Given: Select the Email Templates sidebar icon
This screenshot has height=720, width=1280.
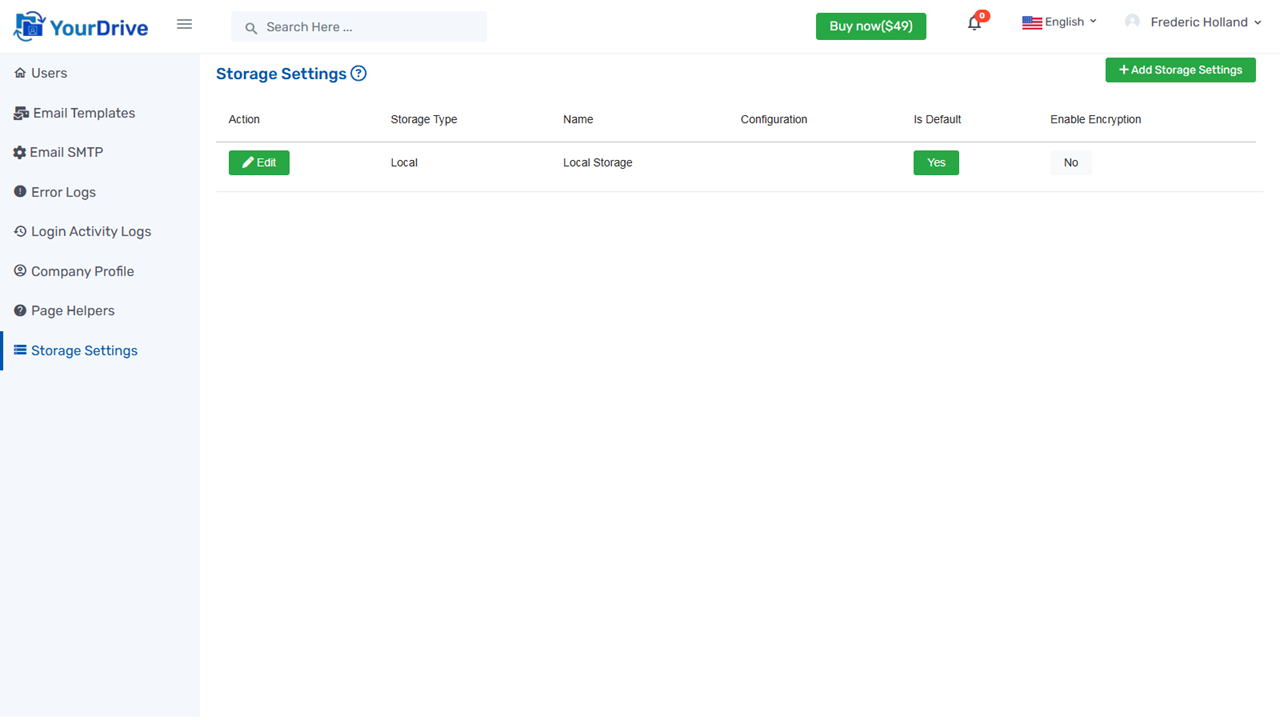Looking at the screenshot, I should pos(19,113).
